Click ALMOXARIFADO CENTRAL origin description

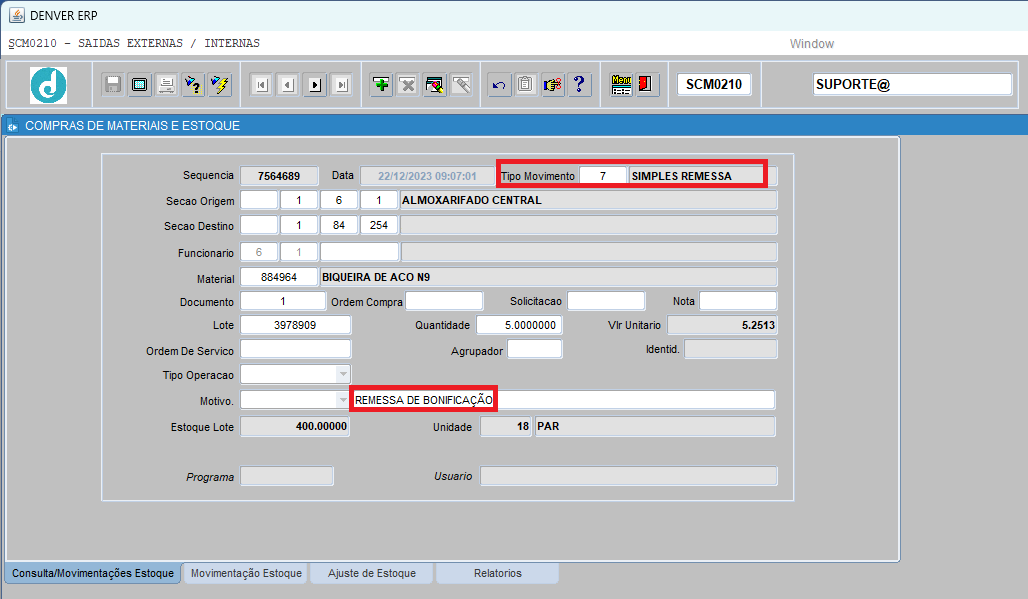click(589, 200)
